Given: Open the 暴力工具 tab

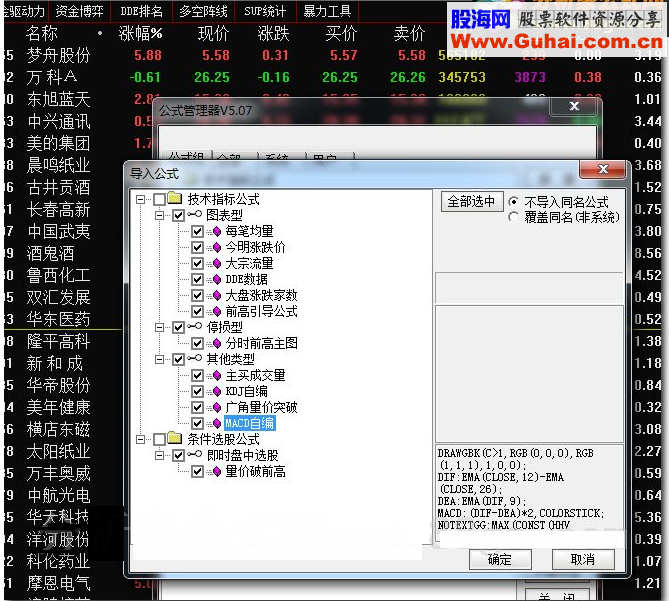Looking at the screenshot, I should (327, 11).
